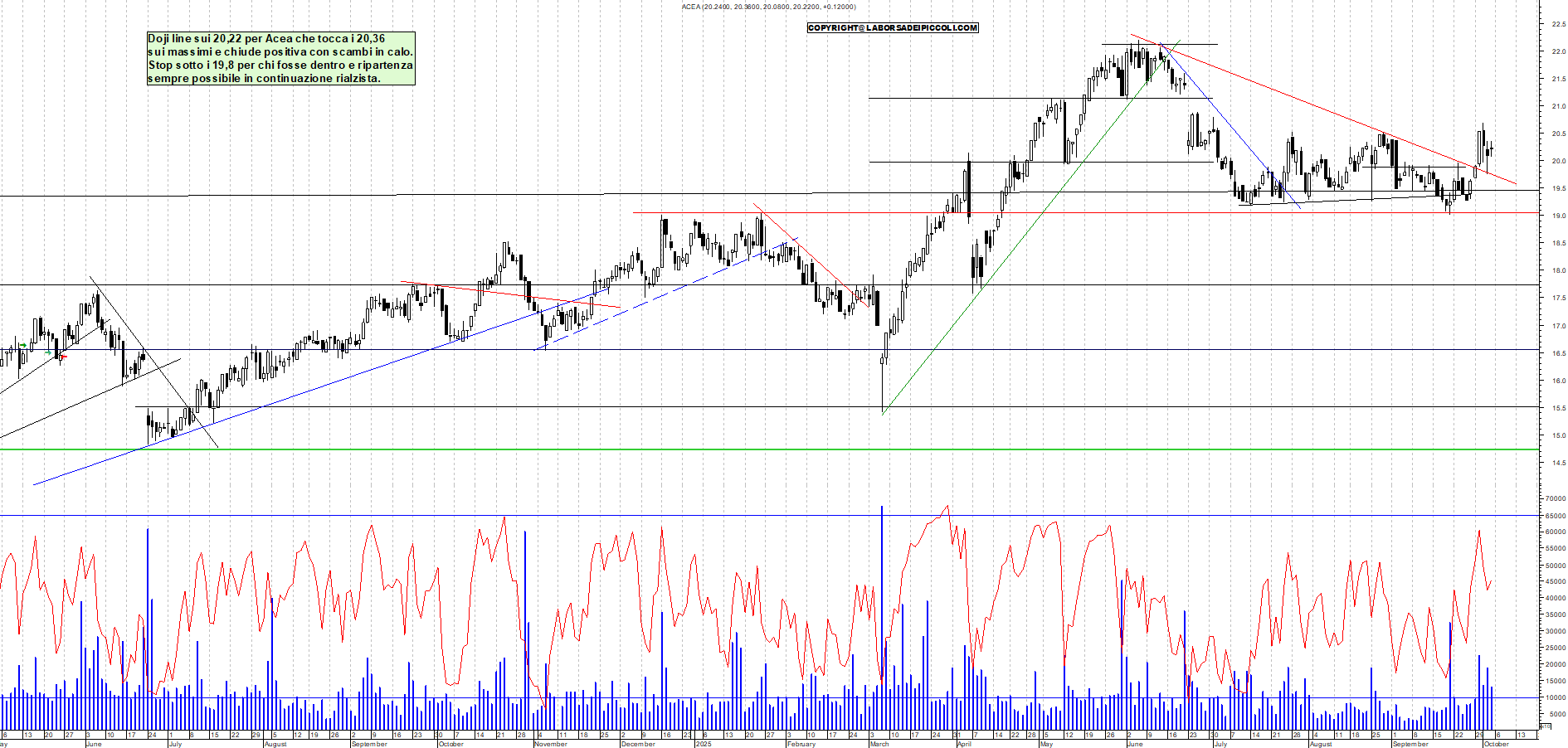Click the last candlestick on the chart

point(1492,149)
